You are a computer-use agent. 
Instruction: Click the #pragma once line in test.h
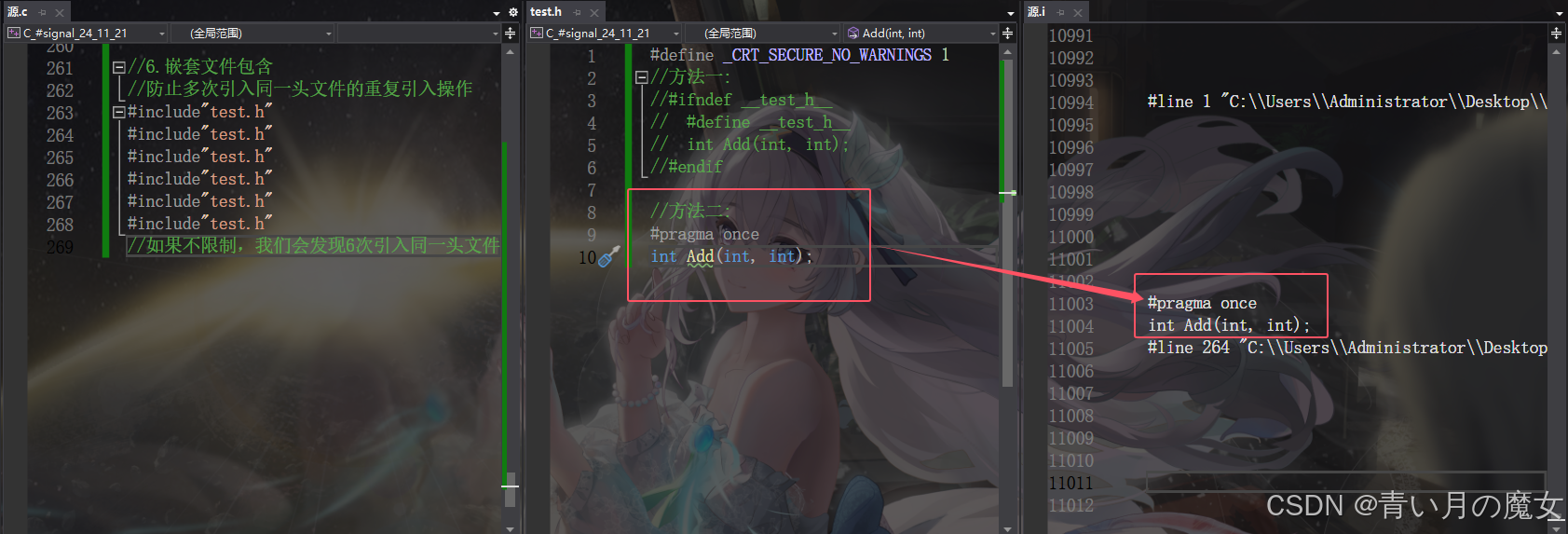click(x=704, y=234)
